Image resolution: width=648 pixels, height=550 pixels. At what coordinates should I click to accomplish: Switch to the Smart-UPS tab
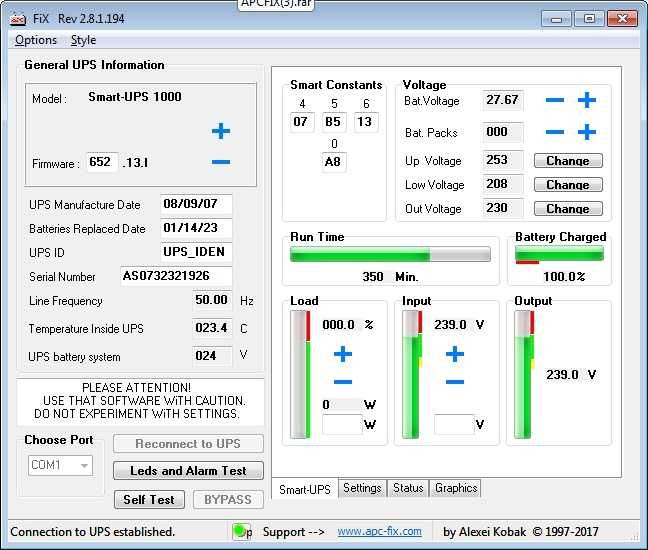coord(305,489)
